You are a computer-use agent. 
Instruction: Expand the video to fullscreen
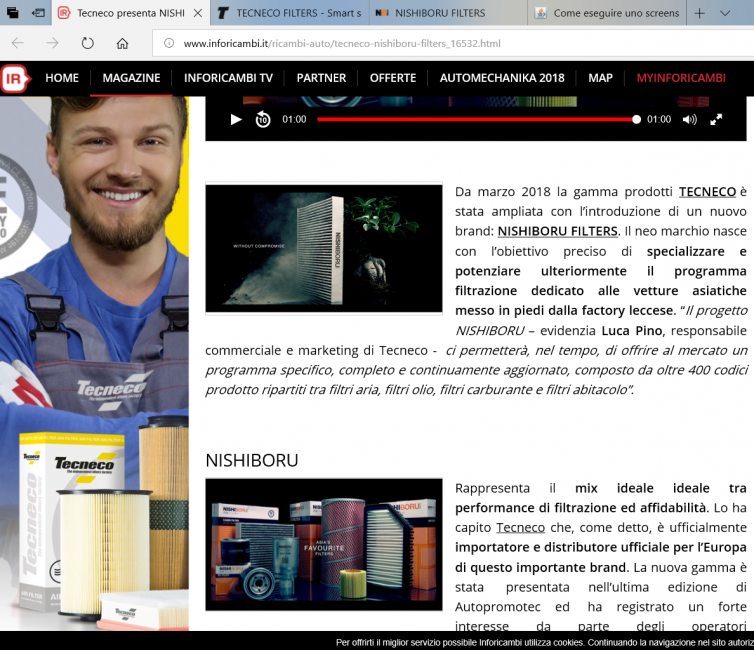pyautogui.click(x=716, y=119)
